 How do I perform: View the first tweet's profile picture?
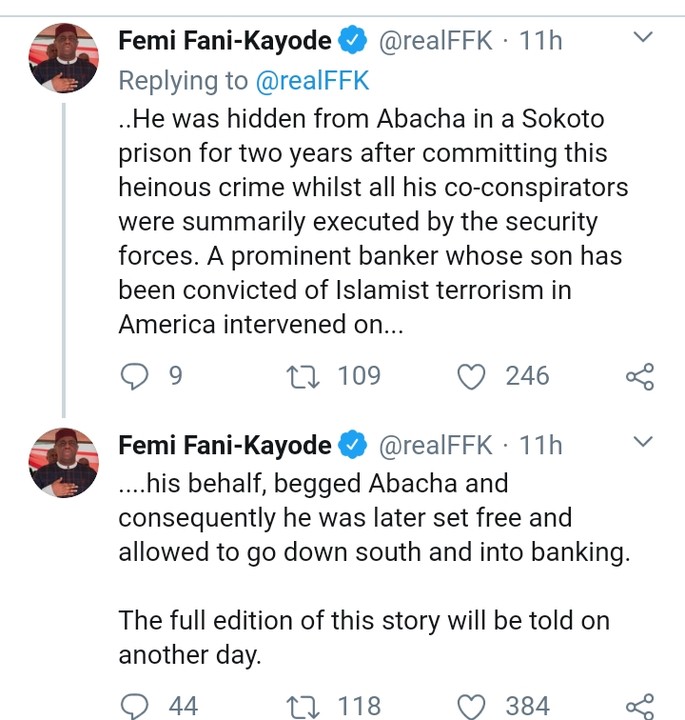point(63,58)
